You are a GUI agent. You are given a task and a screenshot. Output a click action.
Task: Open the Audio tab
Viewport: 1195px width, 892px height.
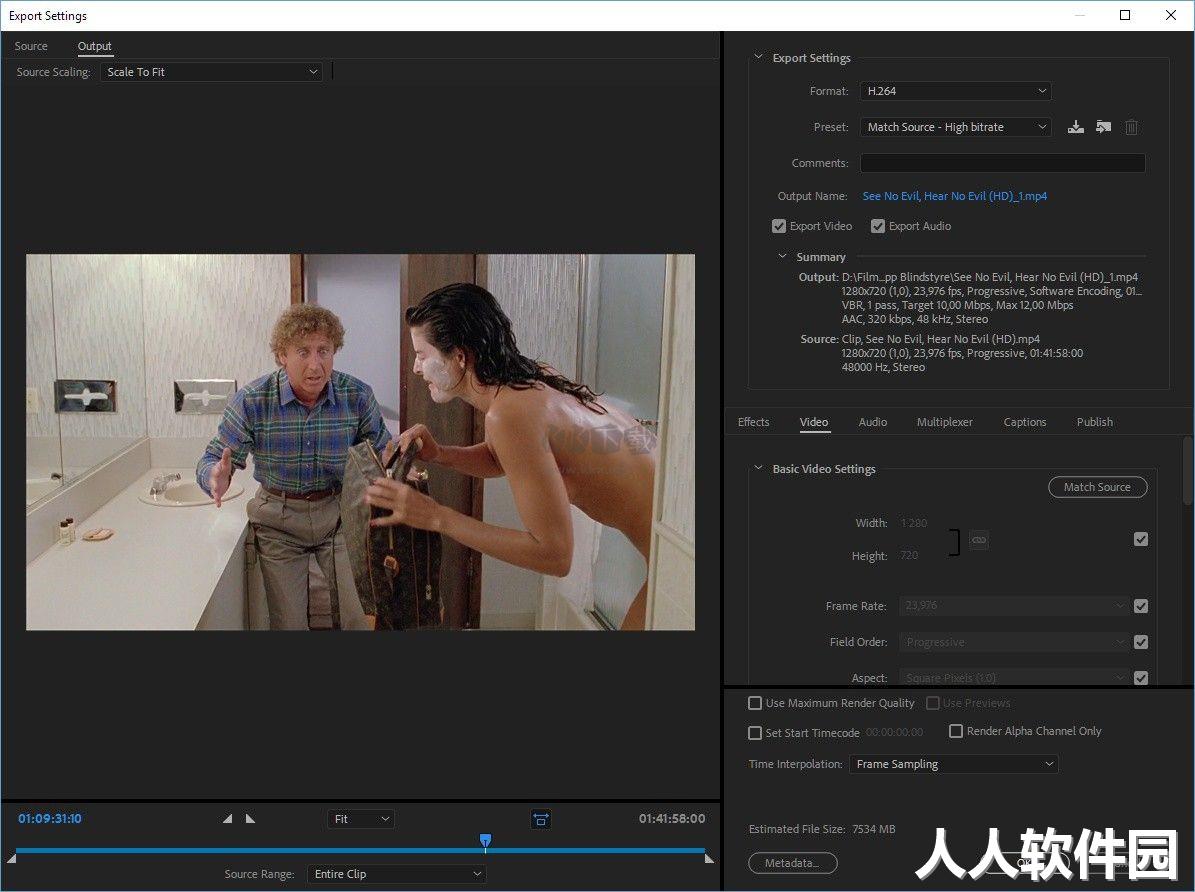(x=873, y=422)
